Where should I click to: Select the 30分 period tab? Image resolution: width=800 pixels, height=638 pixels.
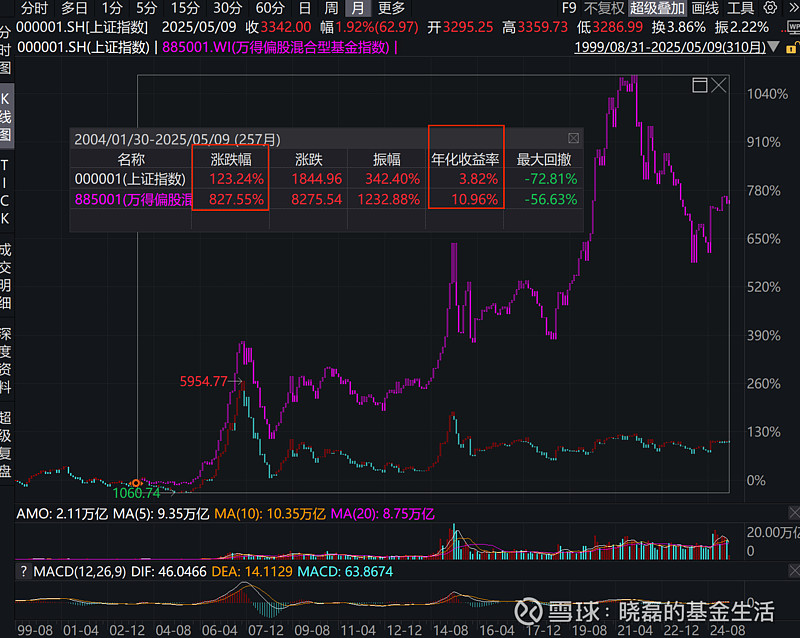[x=227, y=8]
